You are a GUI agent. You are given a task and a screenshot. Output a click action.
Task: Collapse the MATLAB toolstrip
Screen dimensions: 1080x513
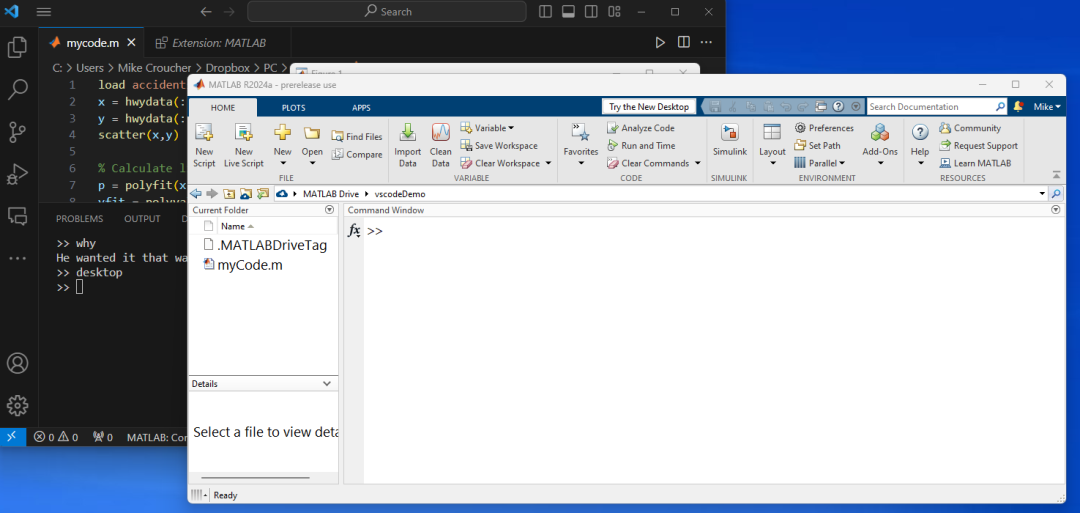1056,174
